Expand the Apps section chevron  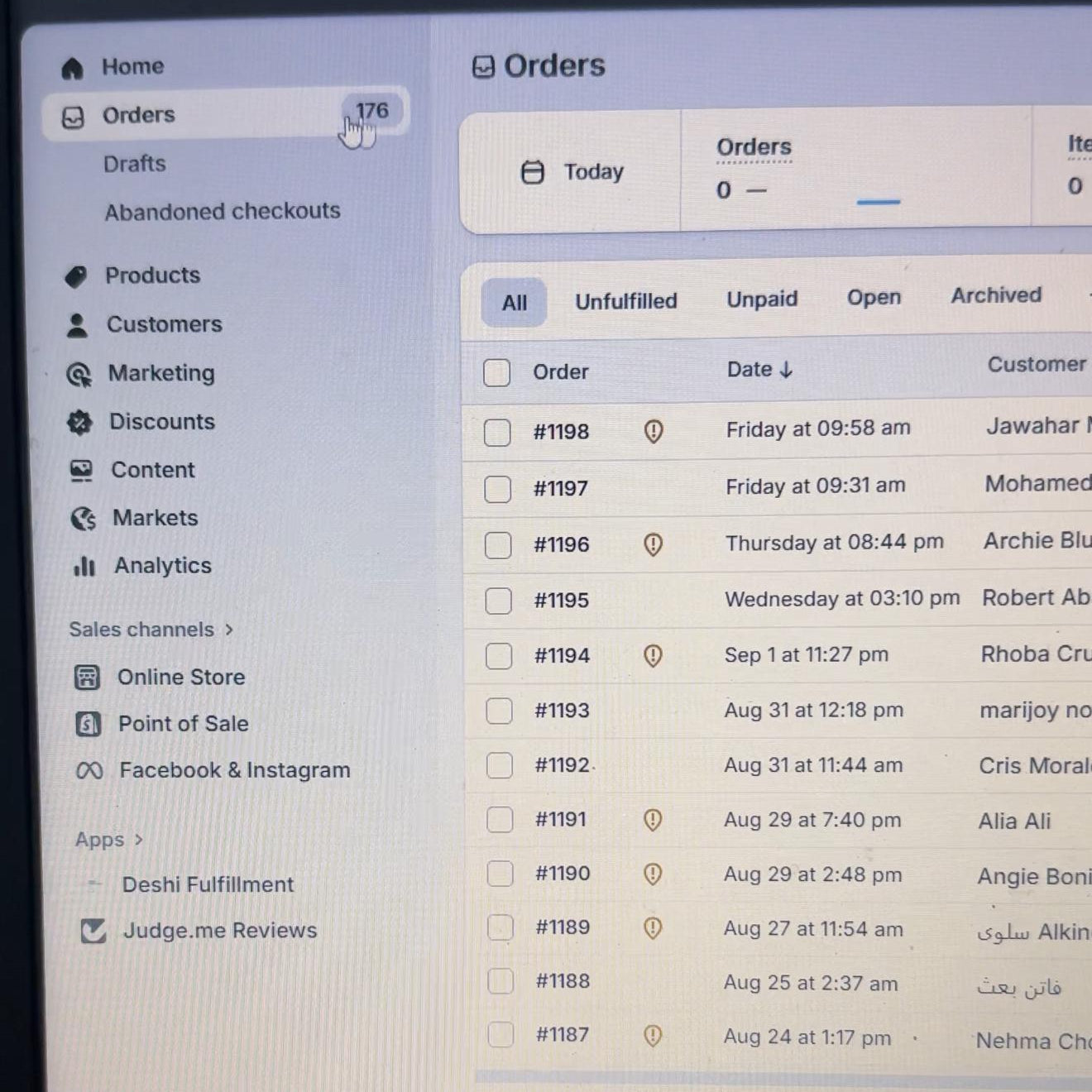click(x=139, y=840)
